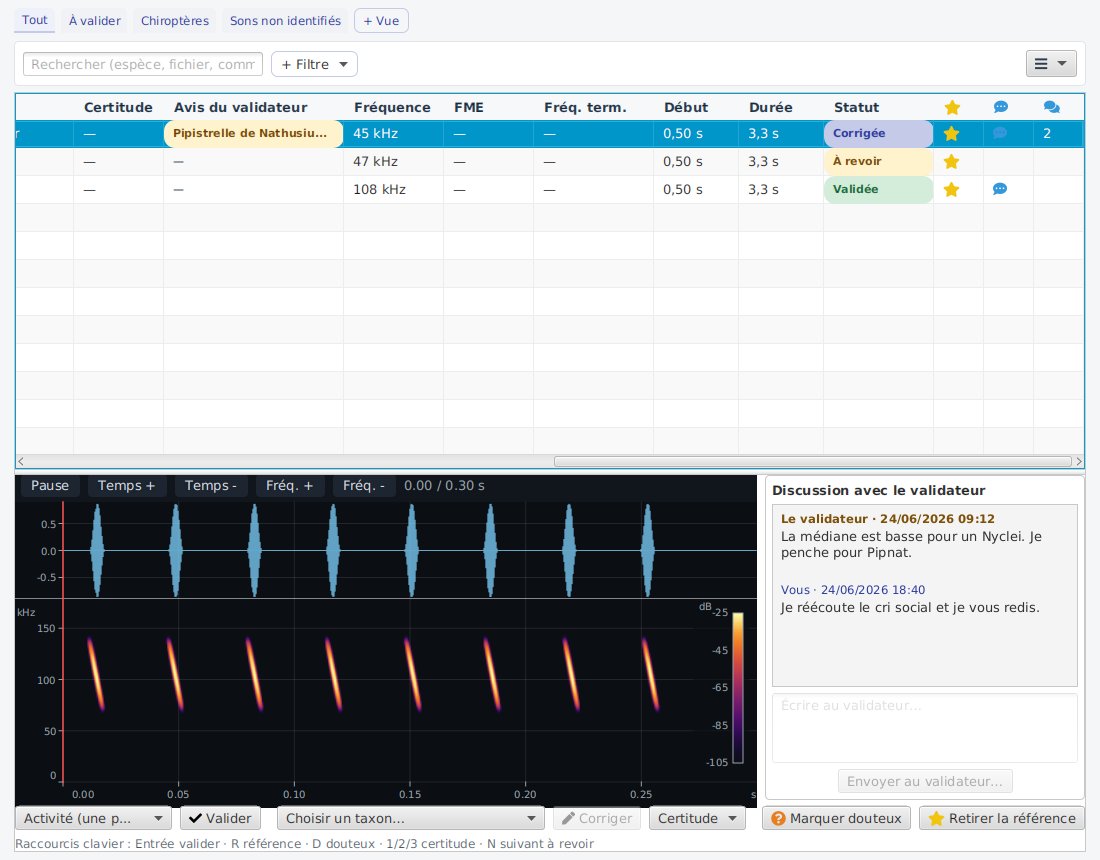The height and width of the screenshot is (860, 1100).
Task: Click the star icon in column header
Action: (952, 107)
